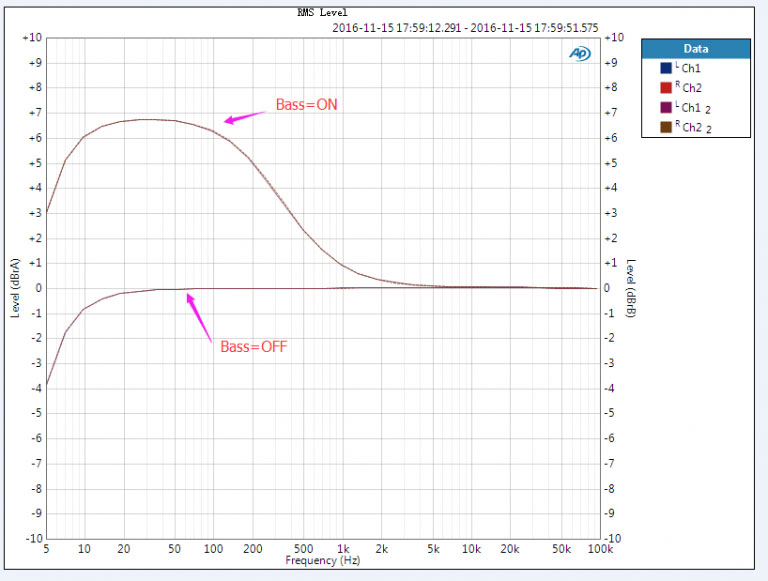The width and height of the screenshot is (768, 581).
Task: Click the 100k tick label on frequency axis
Action: pos(599,550)
